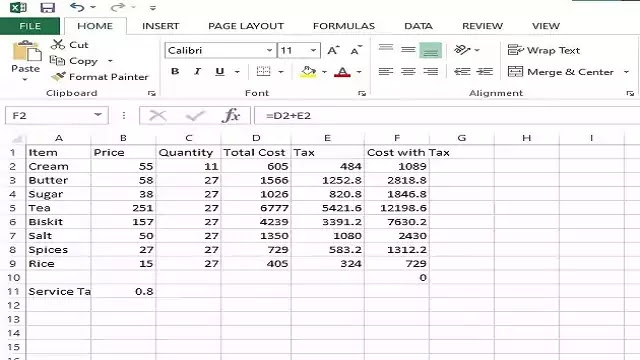Open the PAGE LAYOUT tab

246,26
